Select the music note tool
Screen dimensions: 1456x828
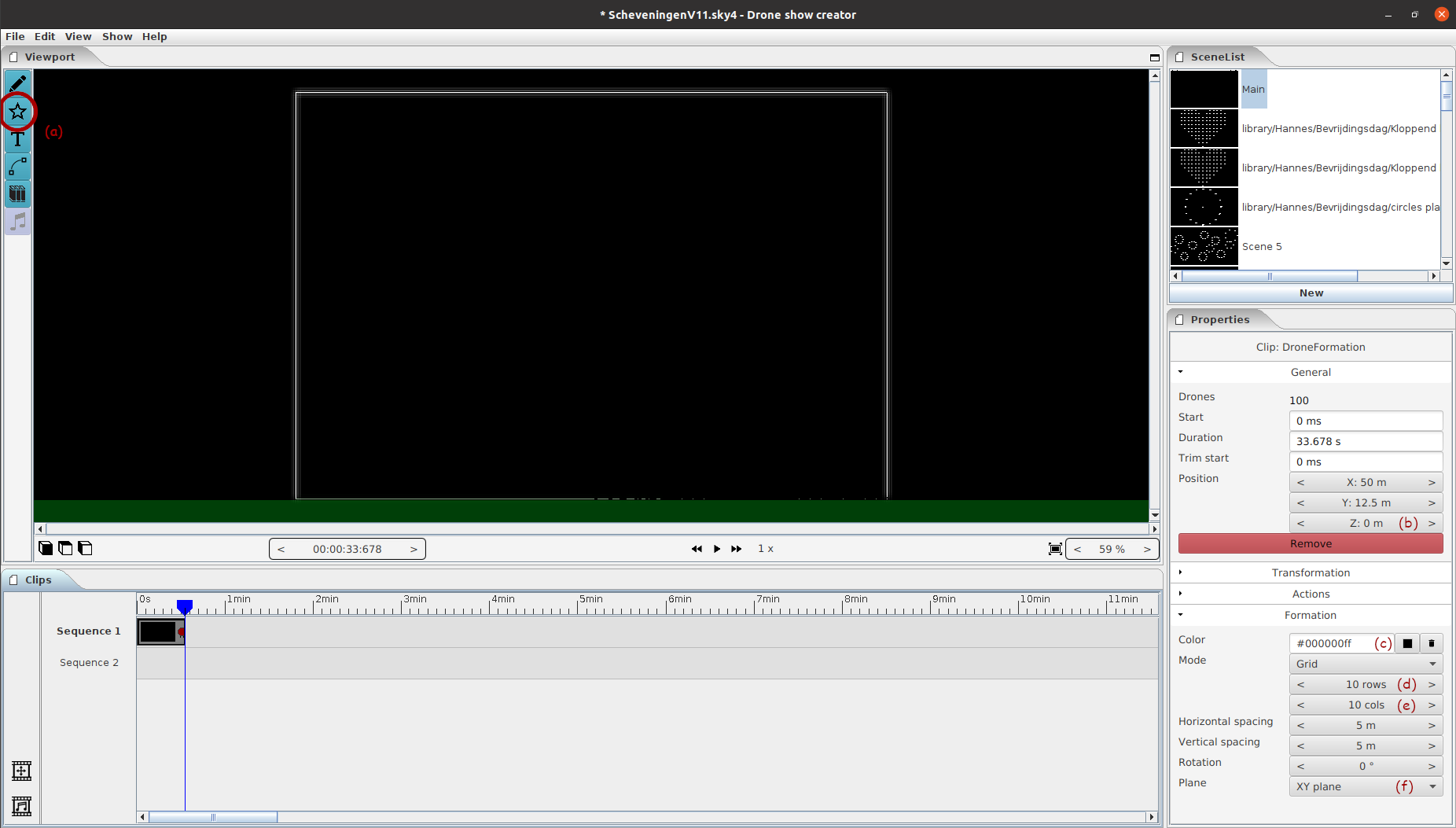coord(17,222)
